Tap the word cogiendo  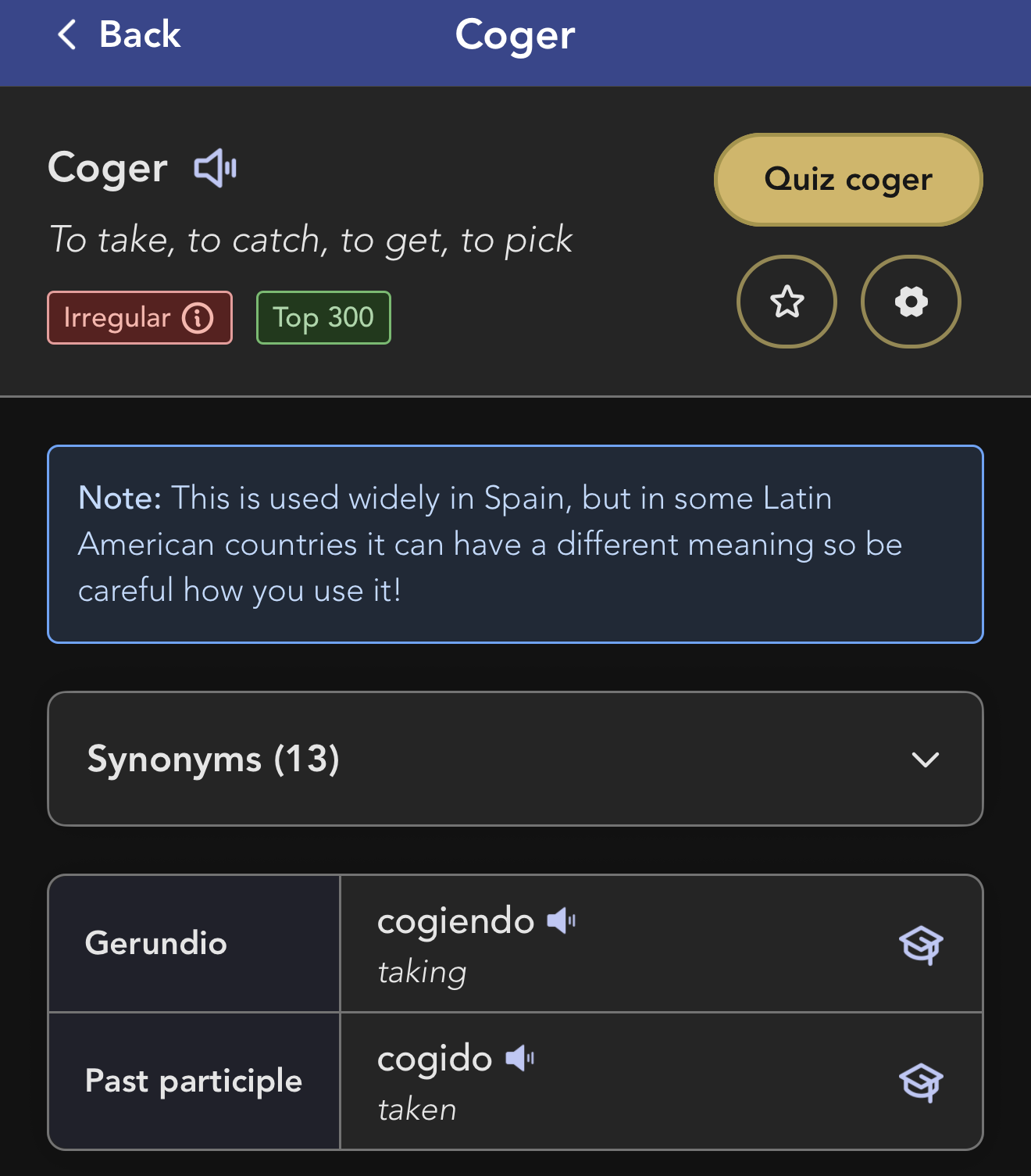[x=455, y=921]
